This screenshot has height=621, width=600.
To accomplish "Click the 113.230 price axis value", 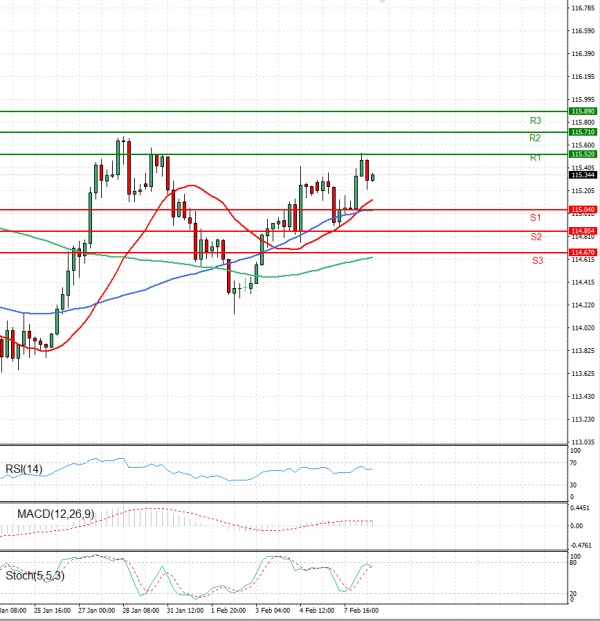I will (x=583, y=419).
